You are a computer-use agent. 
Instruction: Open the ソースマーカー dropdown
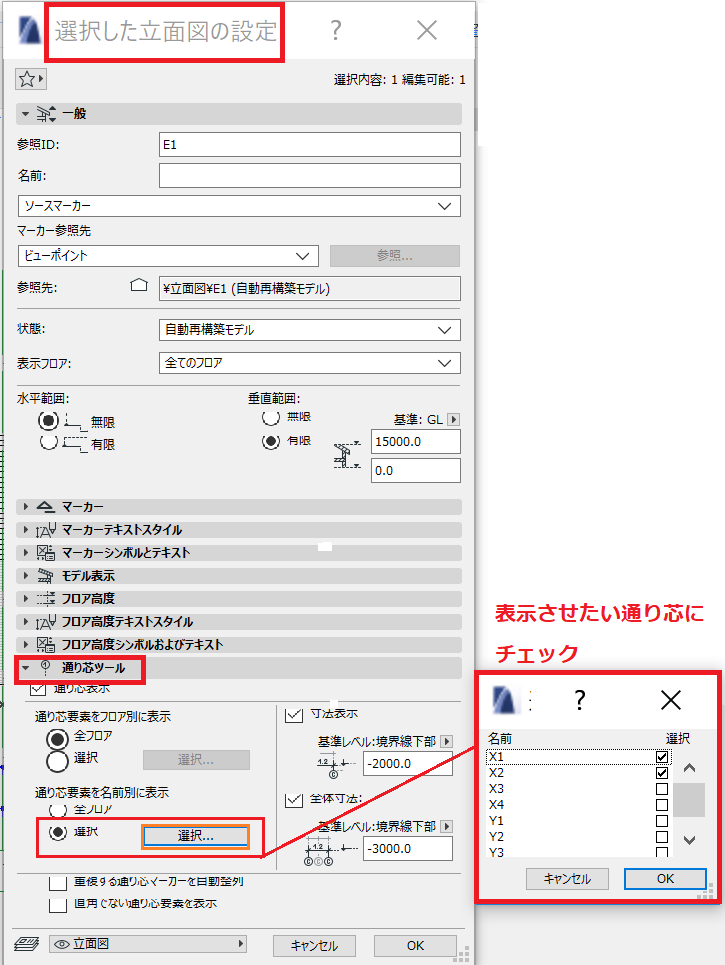click(239, 206)
